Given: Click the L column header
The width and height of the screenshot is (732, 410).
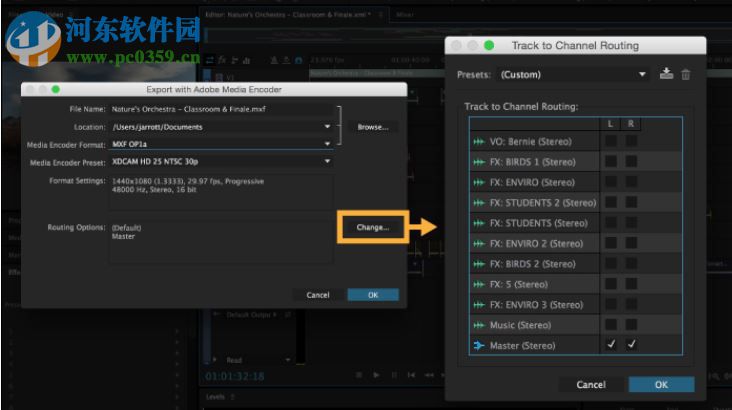Looking at the screenshot, I should click(x=610, y=124).
